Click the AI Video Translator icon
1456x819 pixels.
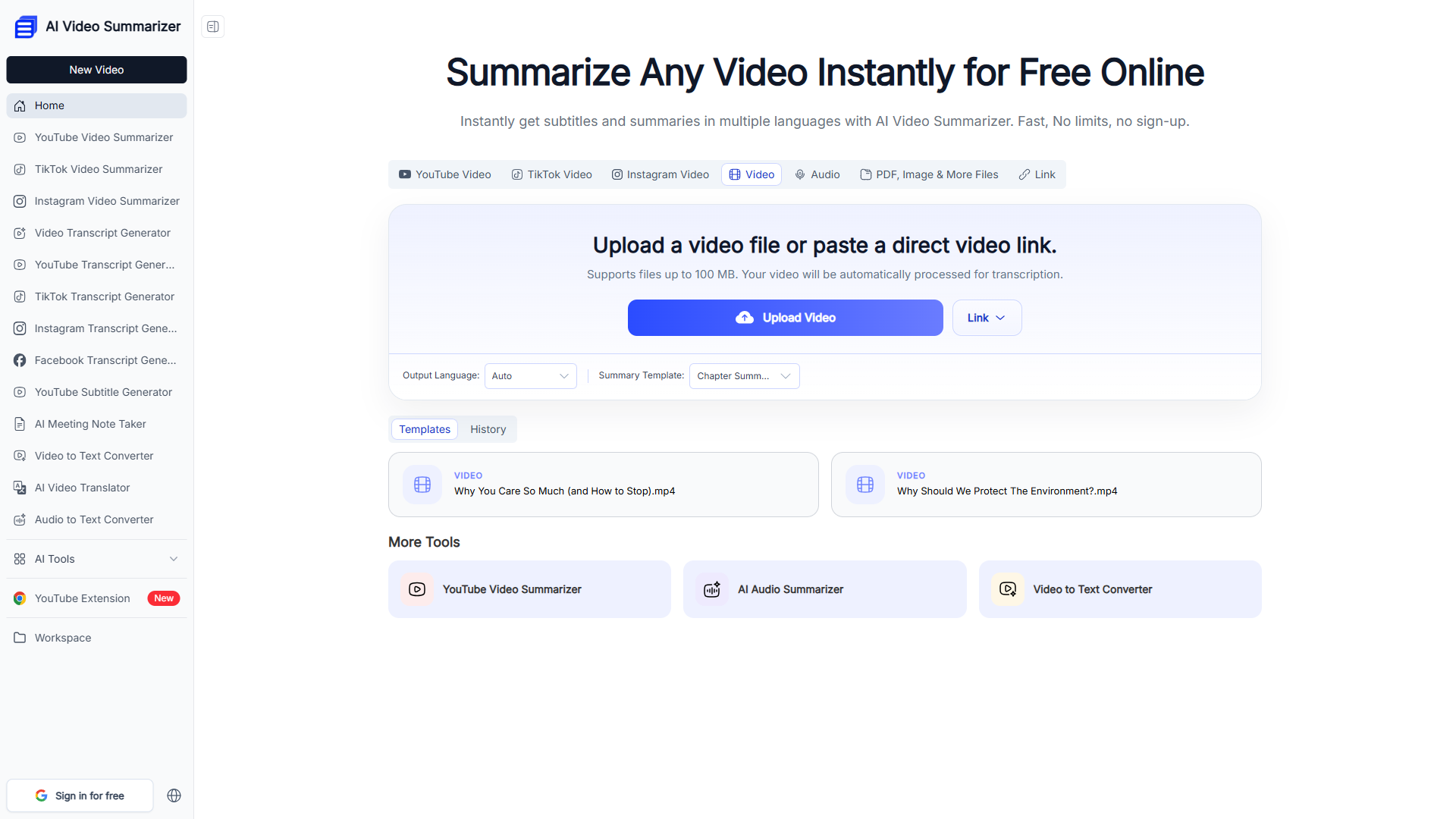click(20, 488)
